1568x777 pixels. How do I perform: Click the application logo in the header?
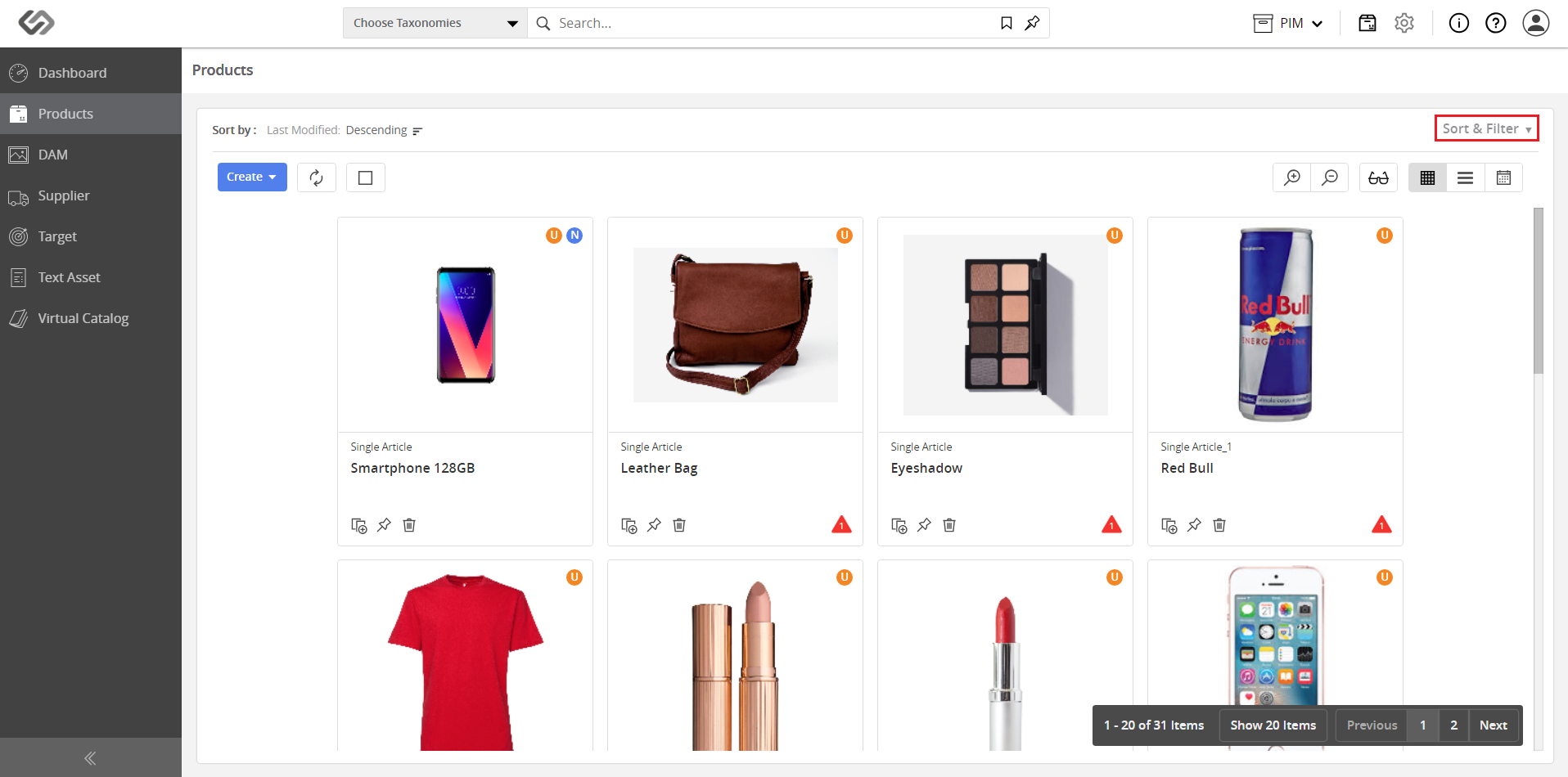pos(37,23)
